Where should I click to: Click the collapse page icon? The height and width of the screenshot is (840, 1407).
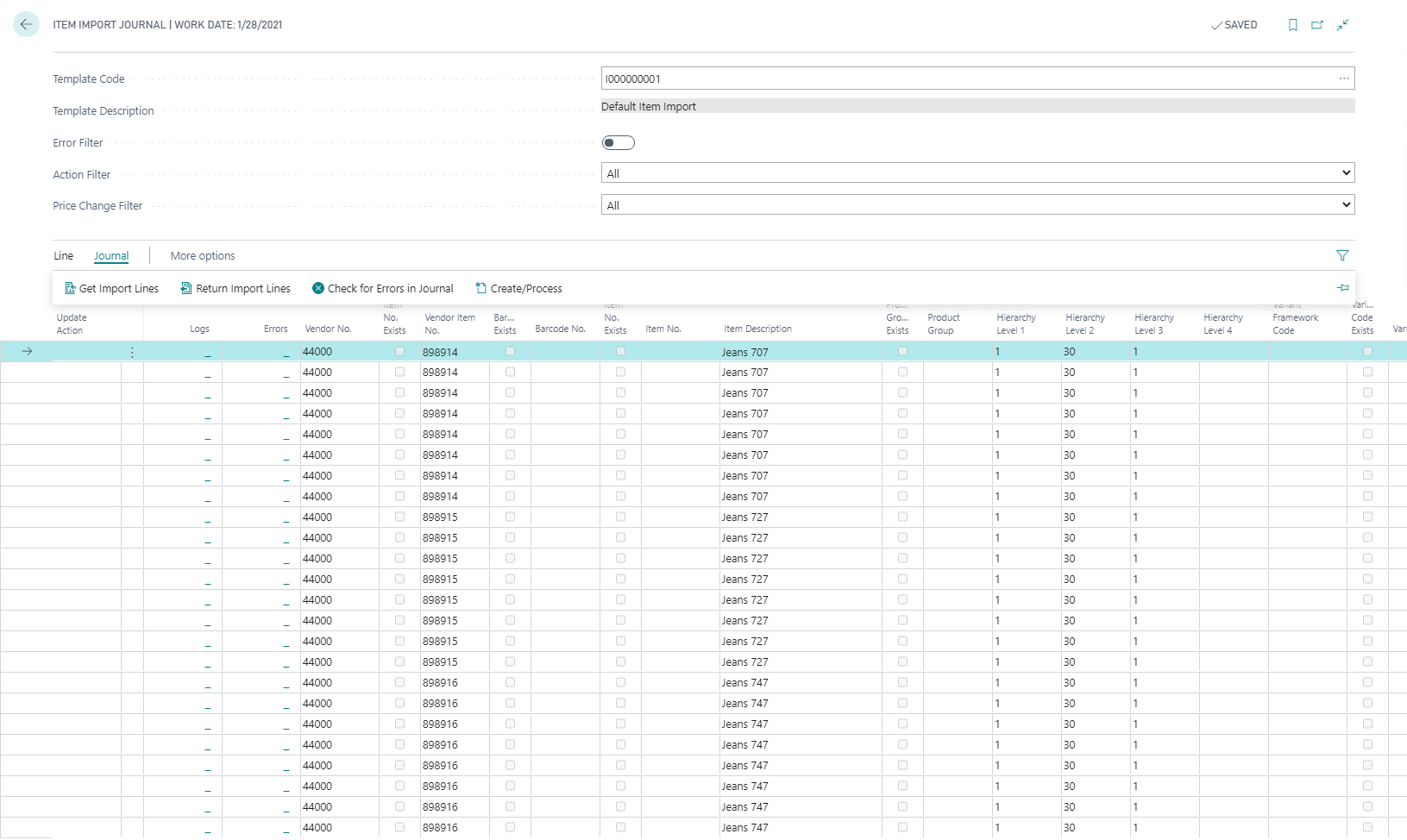[x=1342, y=25]
